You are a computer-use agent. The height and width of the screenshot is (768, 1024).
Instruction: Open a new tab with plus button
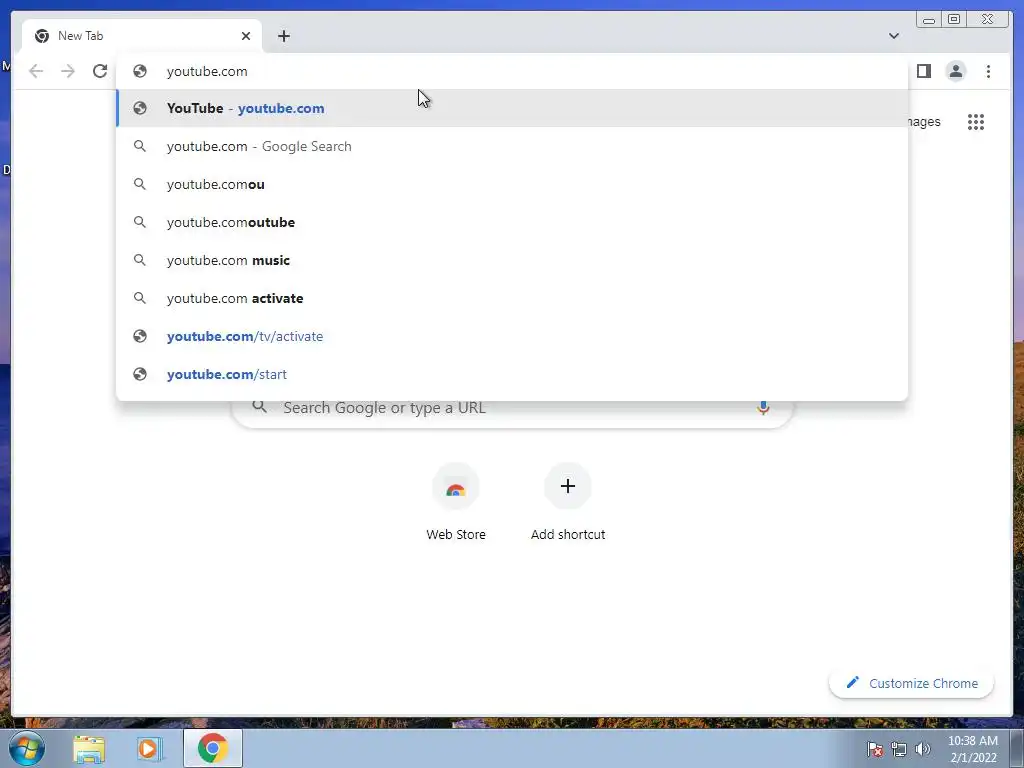click(283, 36)
